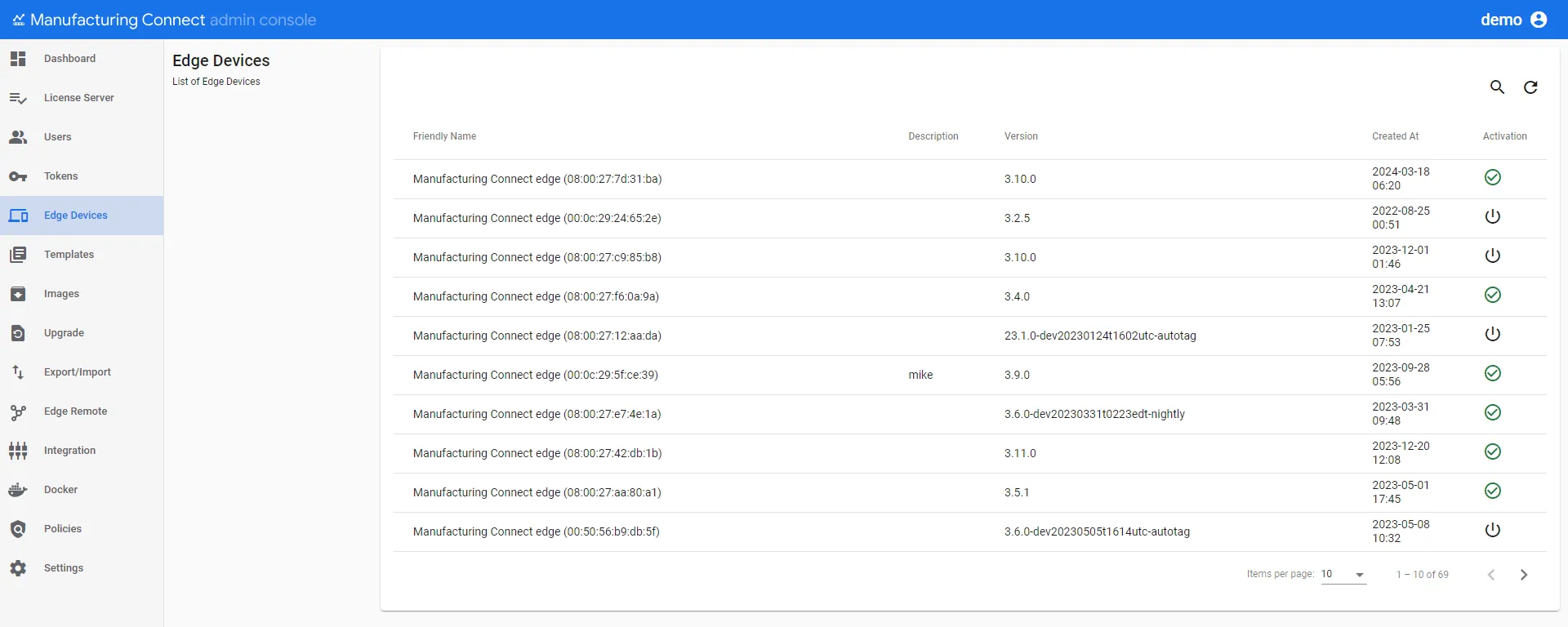Click the Dashboard sidebar icon
The width and height of the screenshot is (1568, 627).
tap(18, 59)
